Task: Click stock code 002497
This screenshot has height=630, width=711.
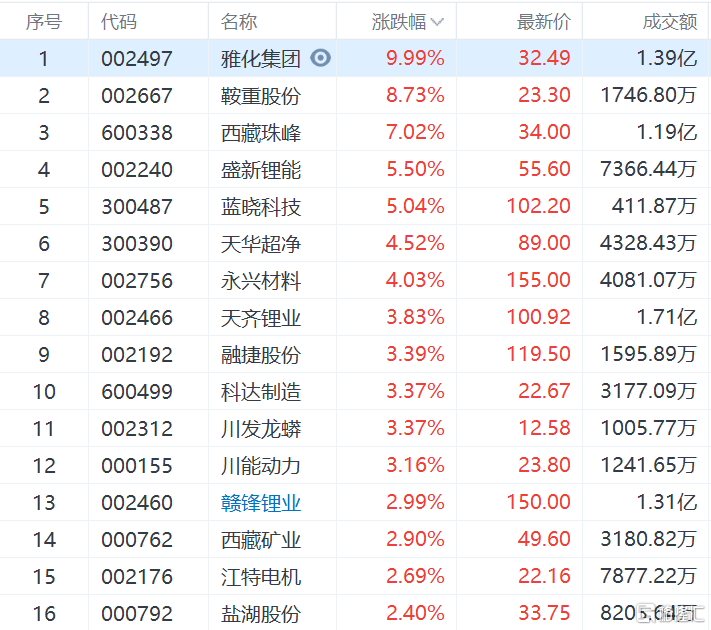Action: coord(137,59)
